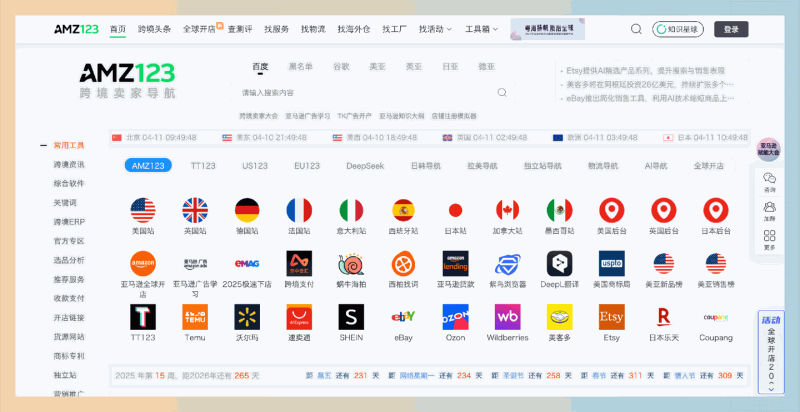This screenshot has width=800, height=412.
Task: Open the 美国站 US flag icon
Action: (143, 210)
